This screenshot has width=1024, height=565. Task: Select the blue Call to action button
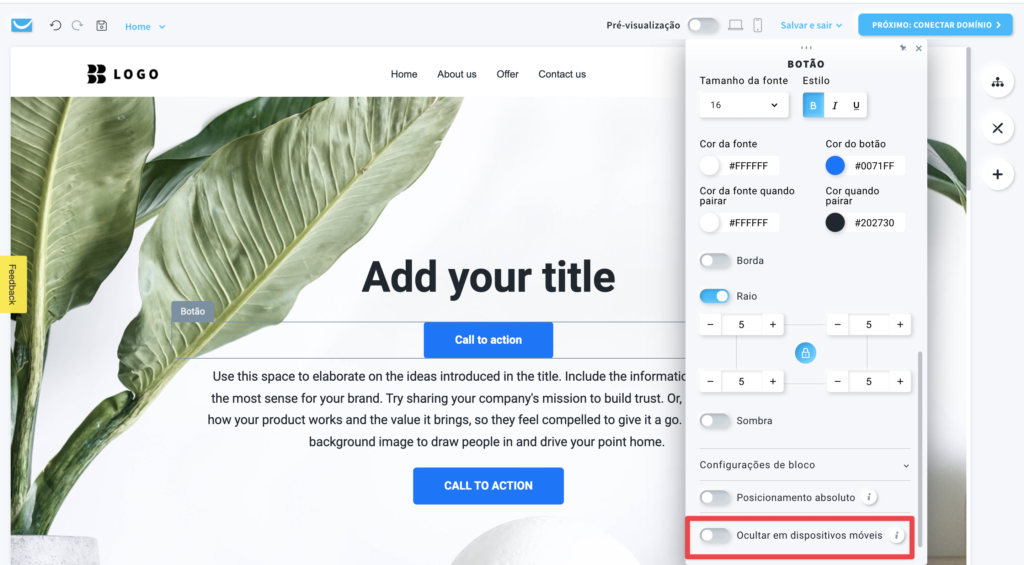(488, 340)
